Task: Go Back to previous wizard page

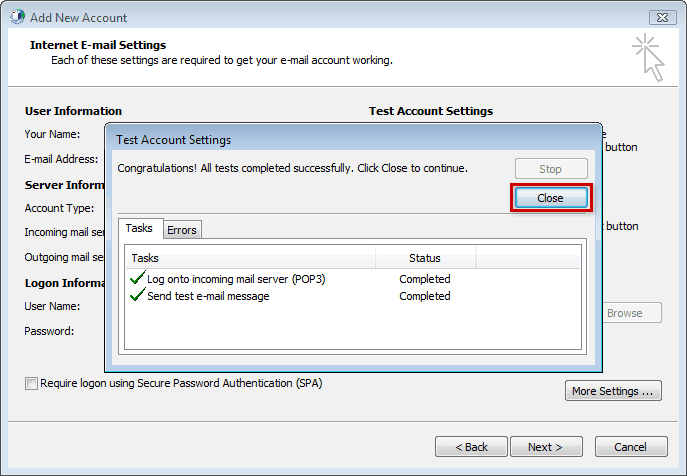Action: [x=471, y=447]
